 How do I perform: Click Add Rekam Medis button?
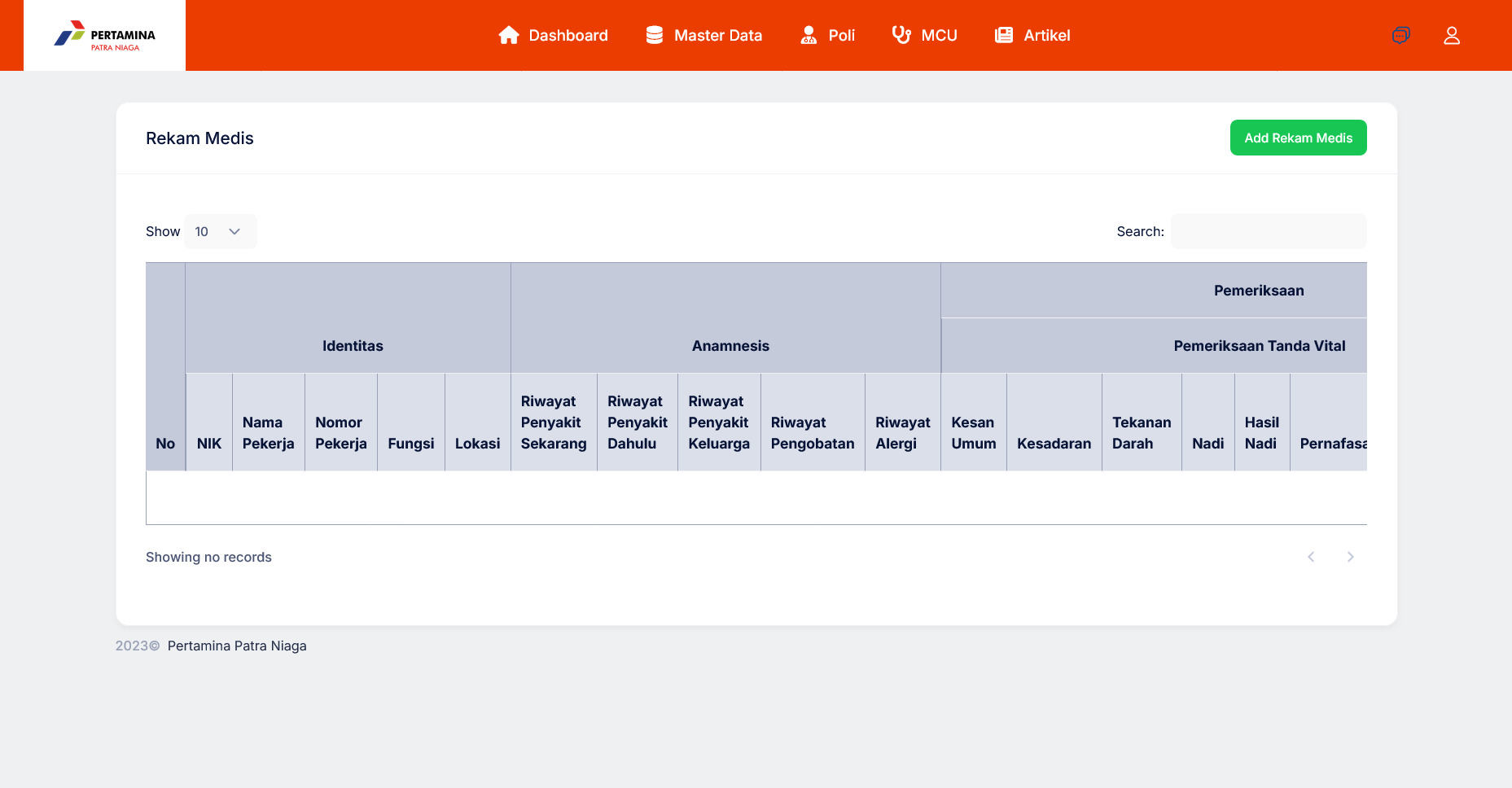pos(1298,138)
